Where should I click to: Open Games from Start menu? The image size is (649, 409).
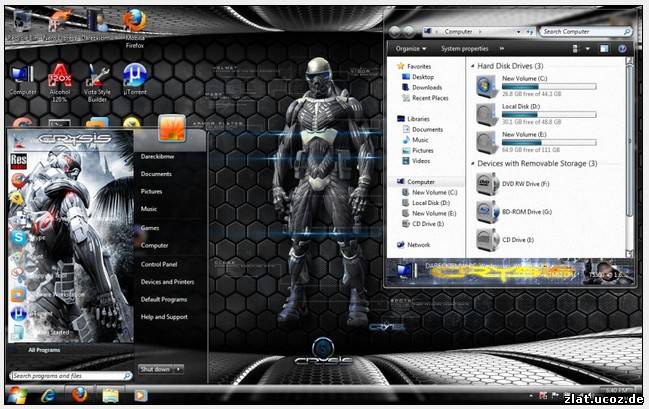point(150,228)
